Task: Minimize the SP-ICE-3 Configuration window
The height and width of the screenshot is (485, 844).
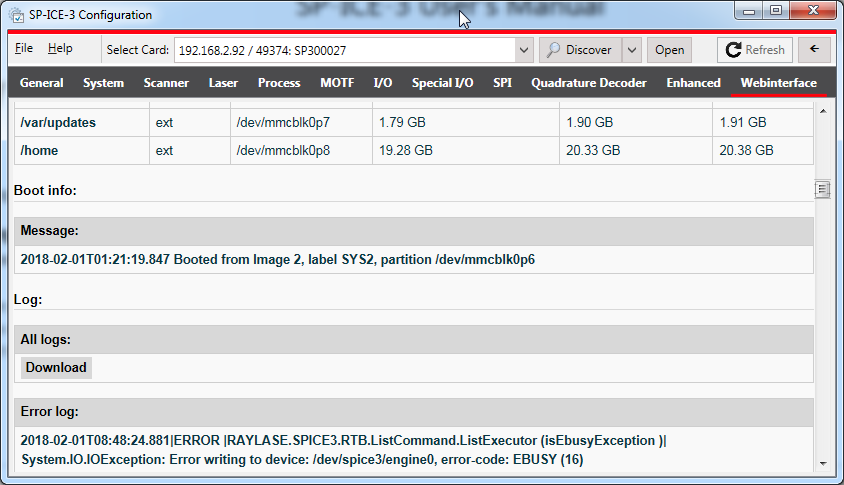Action: point(749,10)
